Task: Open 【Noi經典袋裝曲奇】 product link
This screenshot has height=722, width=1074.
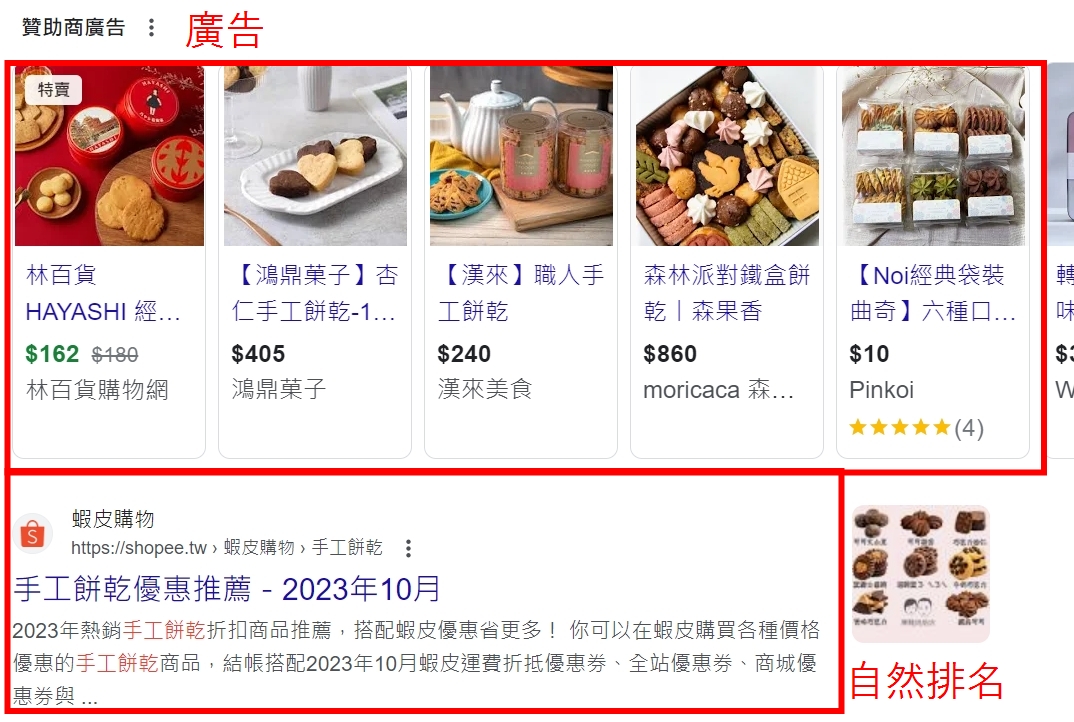Action: click(932, 293)
